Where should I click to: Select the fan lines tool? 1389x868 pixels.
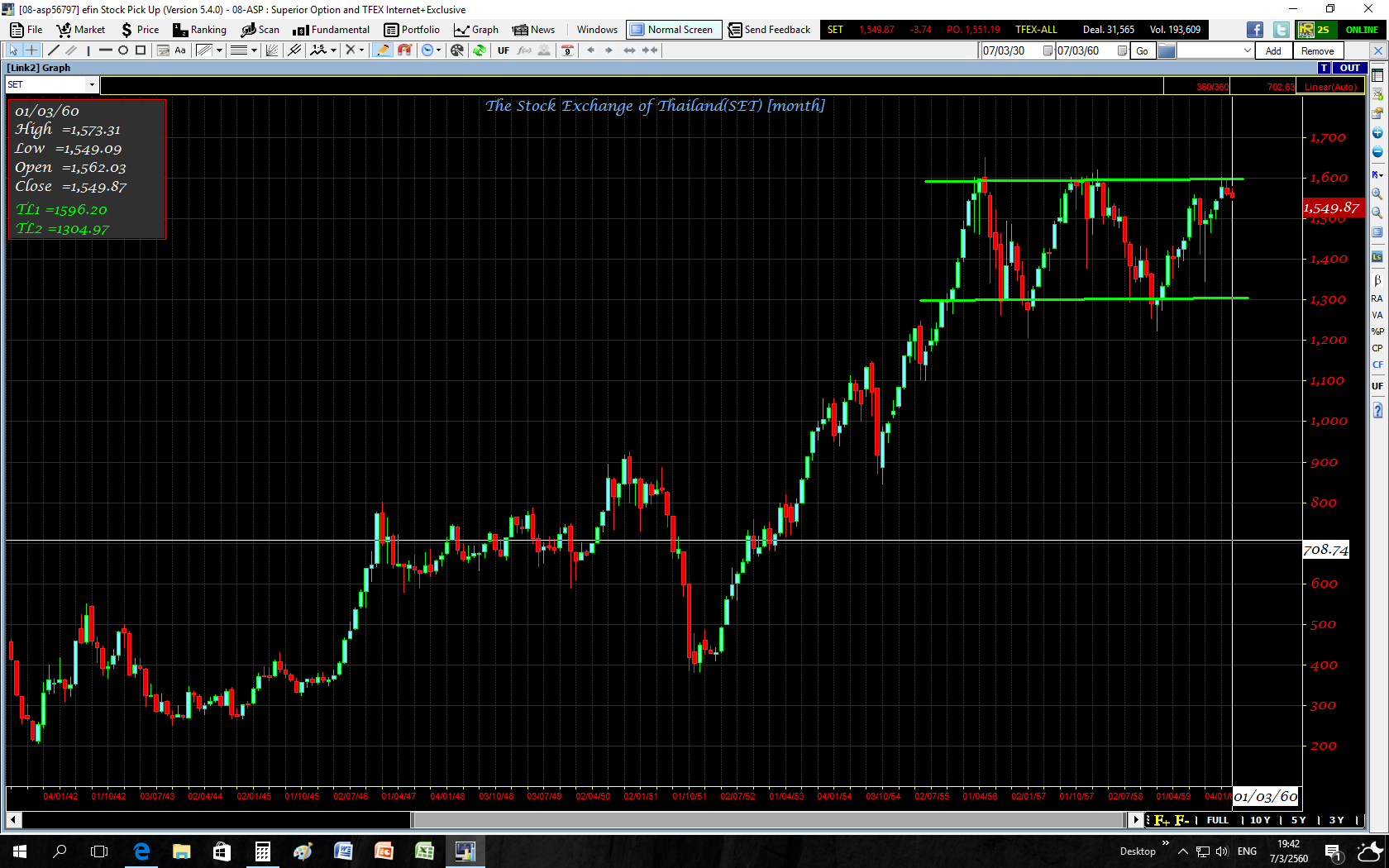[272, 50]
